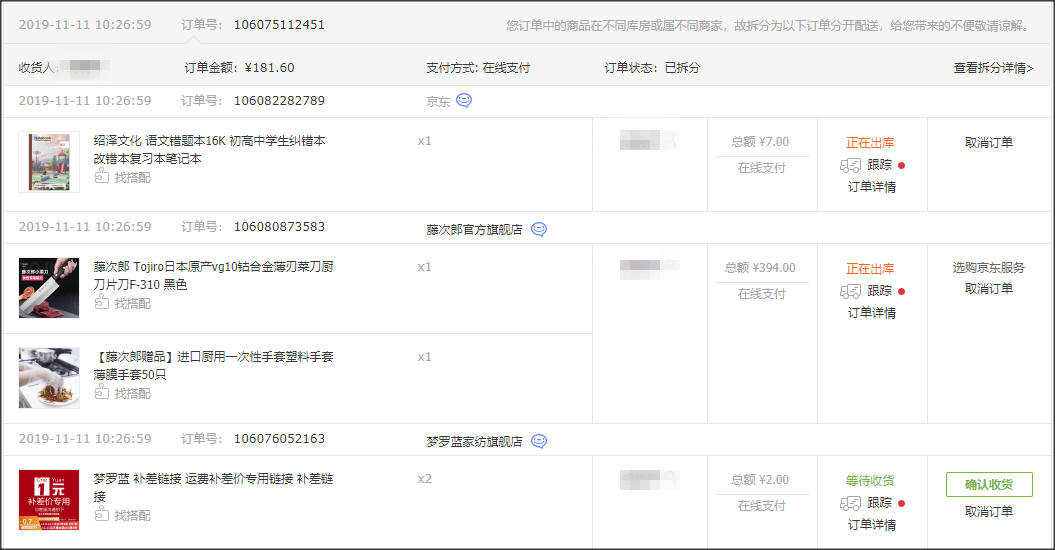
Task: Open 梦罗蓝 补差价专用 product thumbnail
Action: 49,500
